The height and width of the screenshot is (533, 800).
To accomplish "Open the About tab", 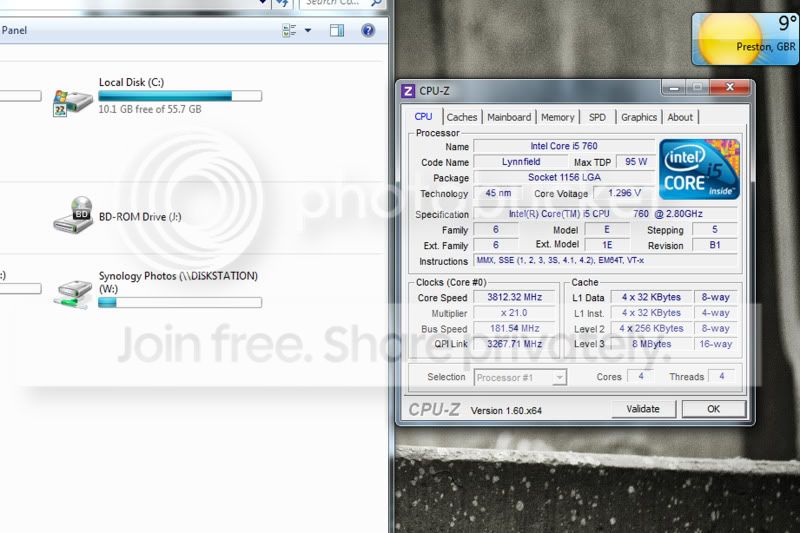I will 680,117.
